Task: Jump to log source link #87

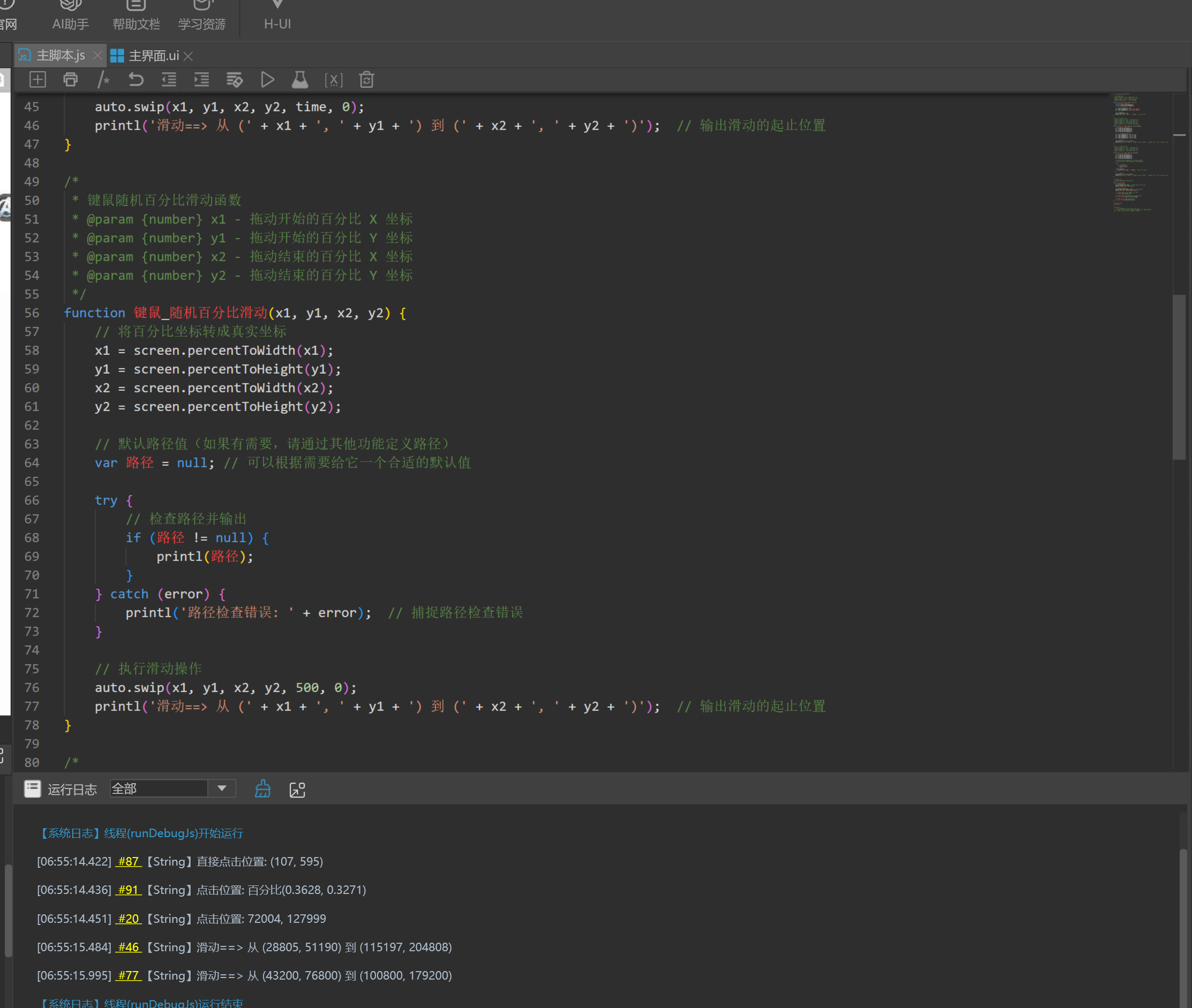Action: coord(129,861)
